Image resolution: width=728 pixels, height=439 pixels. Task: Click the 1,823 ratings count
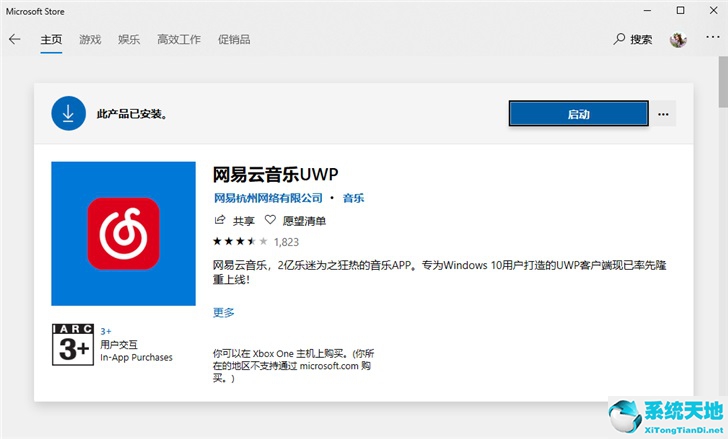pos(286,242)
